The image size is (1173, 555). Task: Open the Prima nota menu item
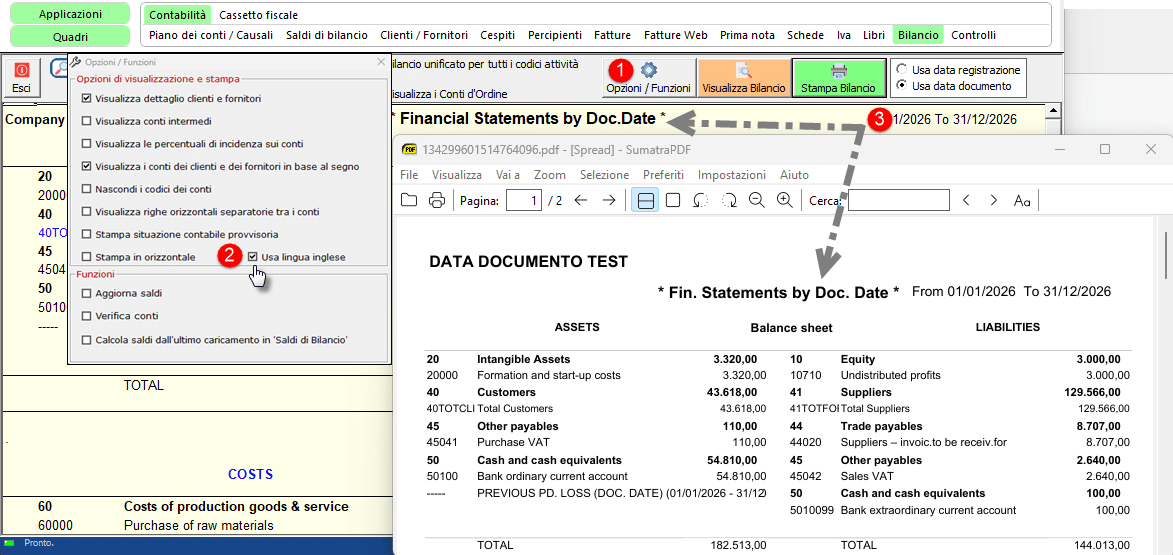point(747,35)
